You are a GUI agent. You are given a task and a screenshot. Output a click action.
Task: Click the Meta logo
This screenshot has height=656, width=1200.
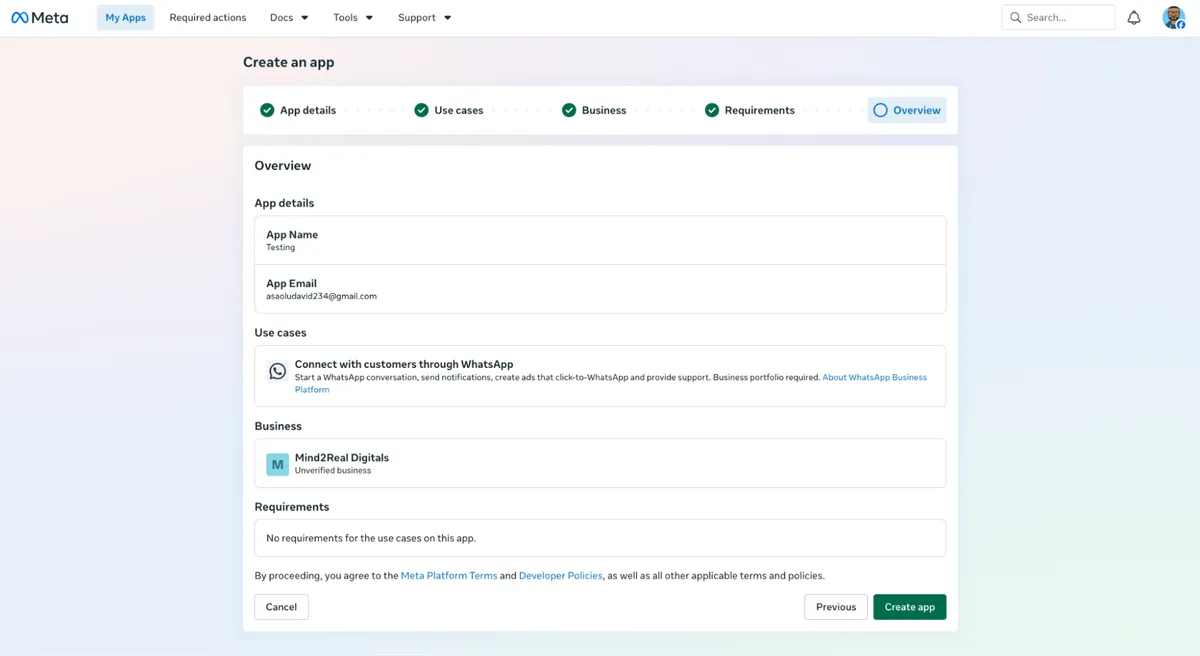pos(40,17)
